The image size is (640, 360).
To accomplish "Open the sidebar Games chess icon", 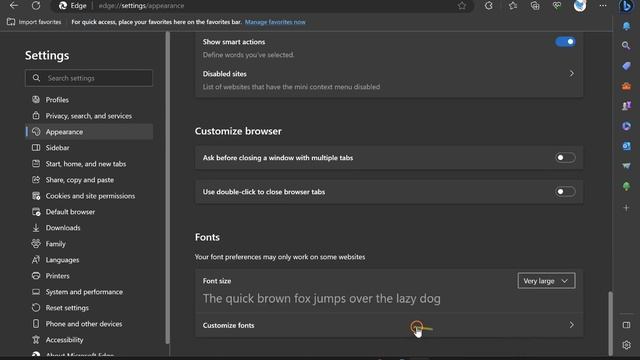I will coord(626,106).
